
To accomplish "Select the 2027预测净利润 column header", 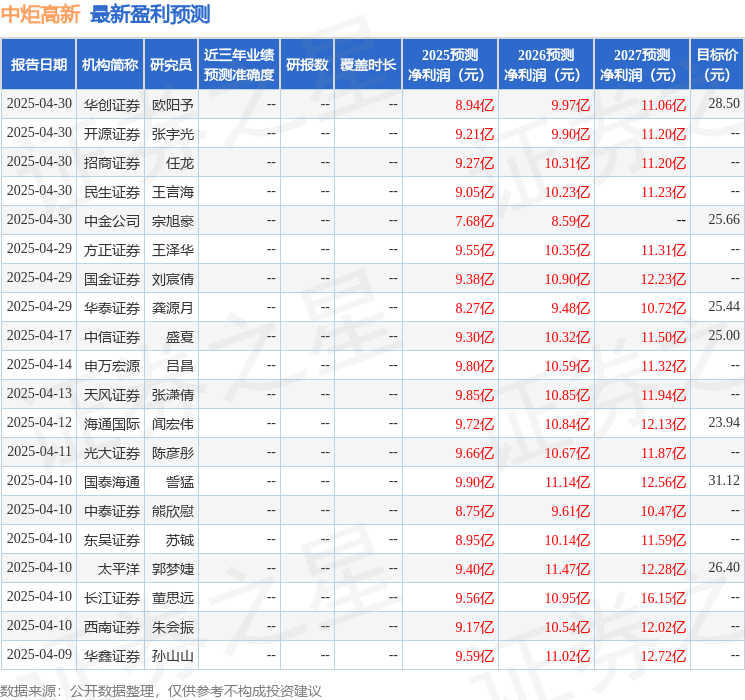I will pos(642,65).
